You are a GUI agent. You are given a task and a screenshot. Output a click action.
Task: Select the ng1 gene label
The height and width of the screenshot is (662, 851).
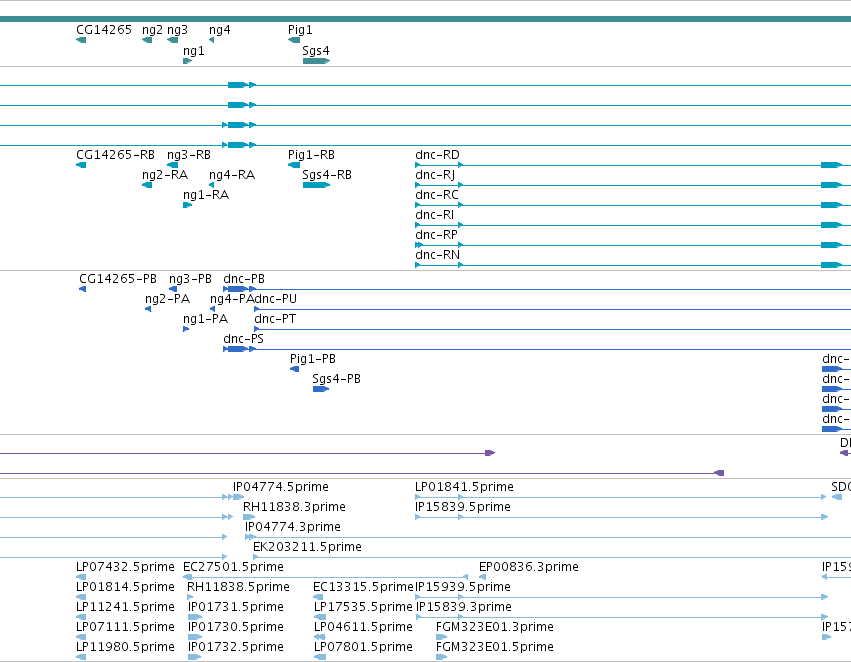194,50
